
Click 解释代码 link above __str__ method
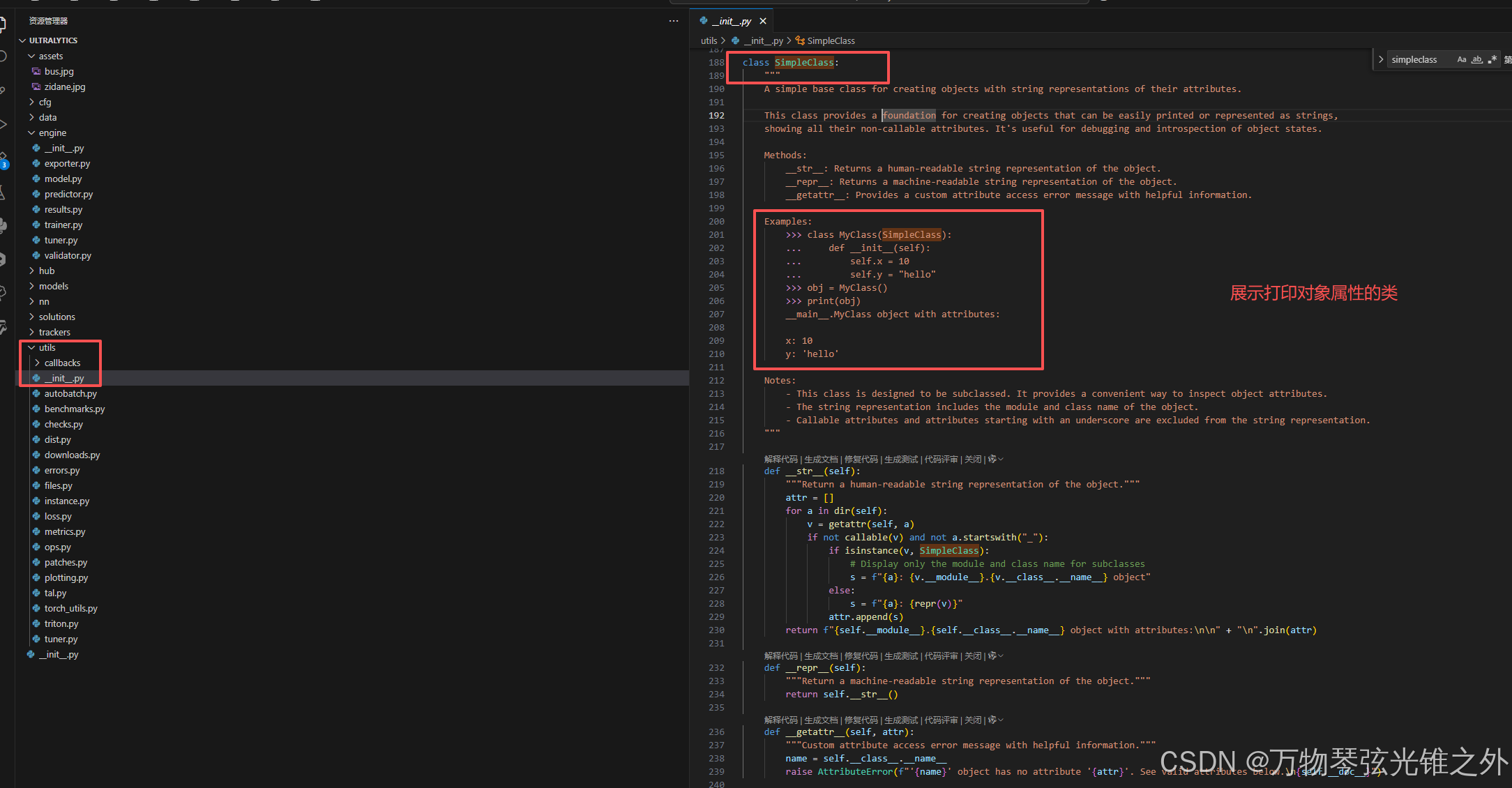(x=780, y=459)
